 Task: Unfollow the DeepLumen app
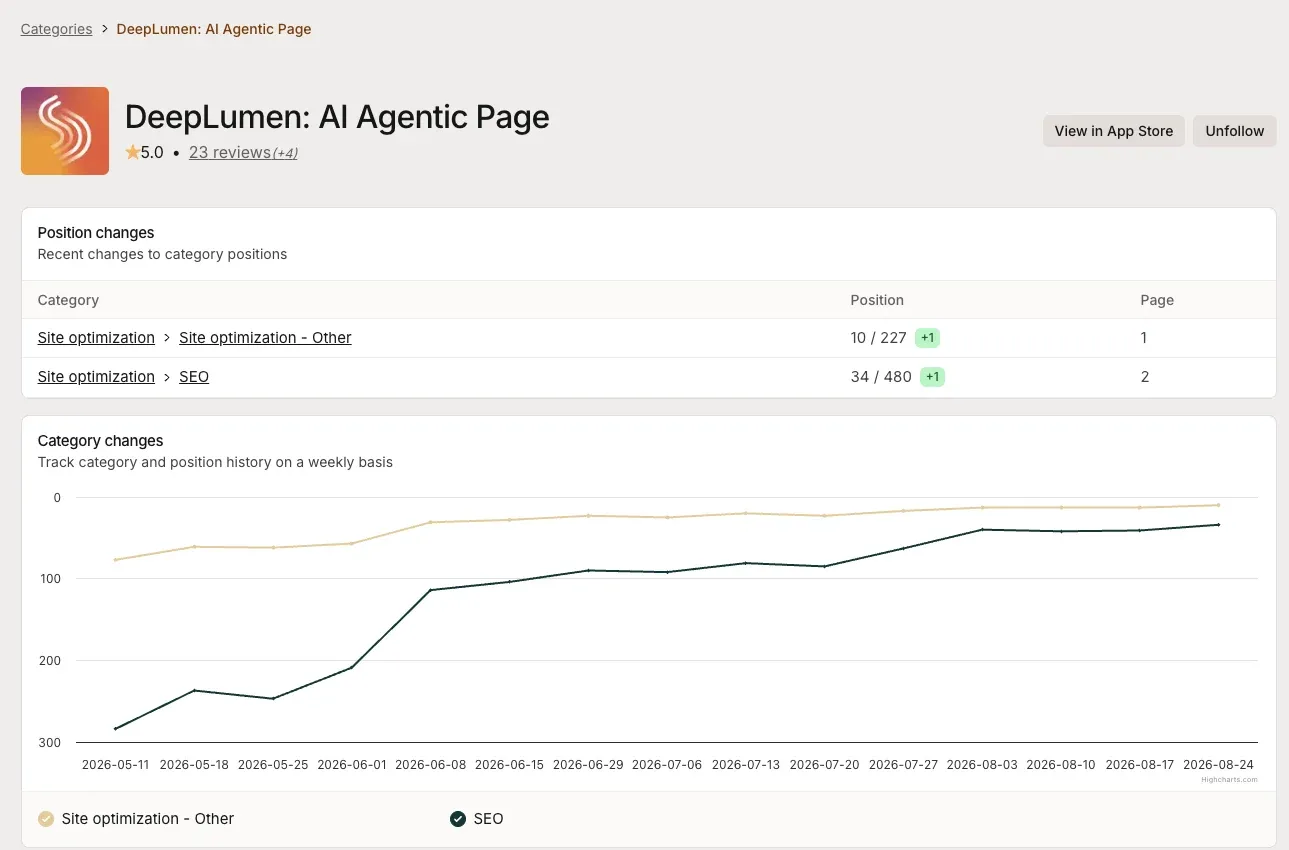pos(1235,131)
